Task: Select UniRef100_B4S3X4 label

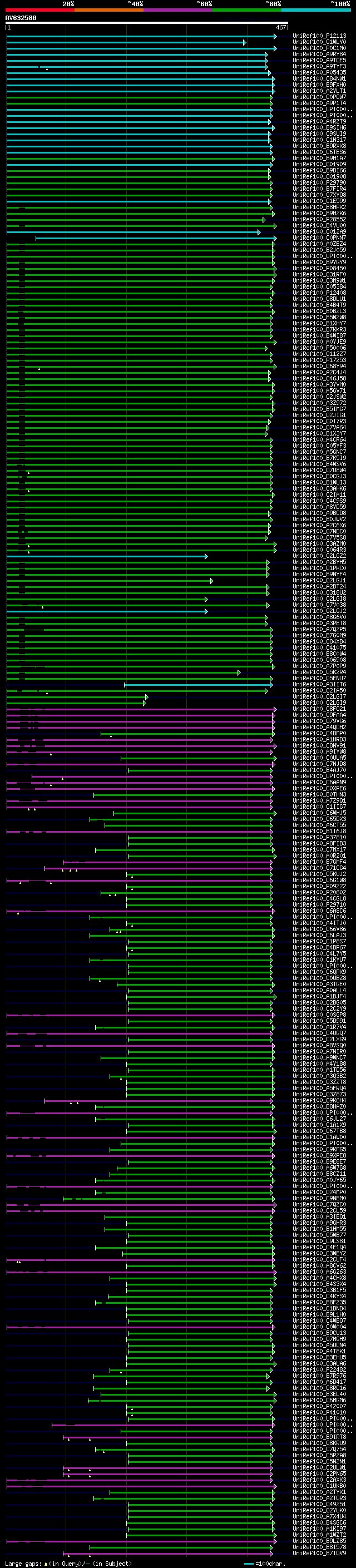Action: (319, 1284)
